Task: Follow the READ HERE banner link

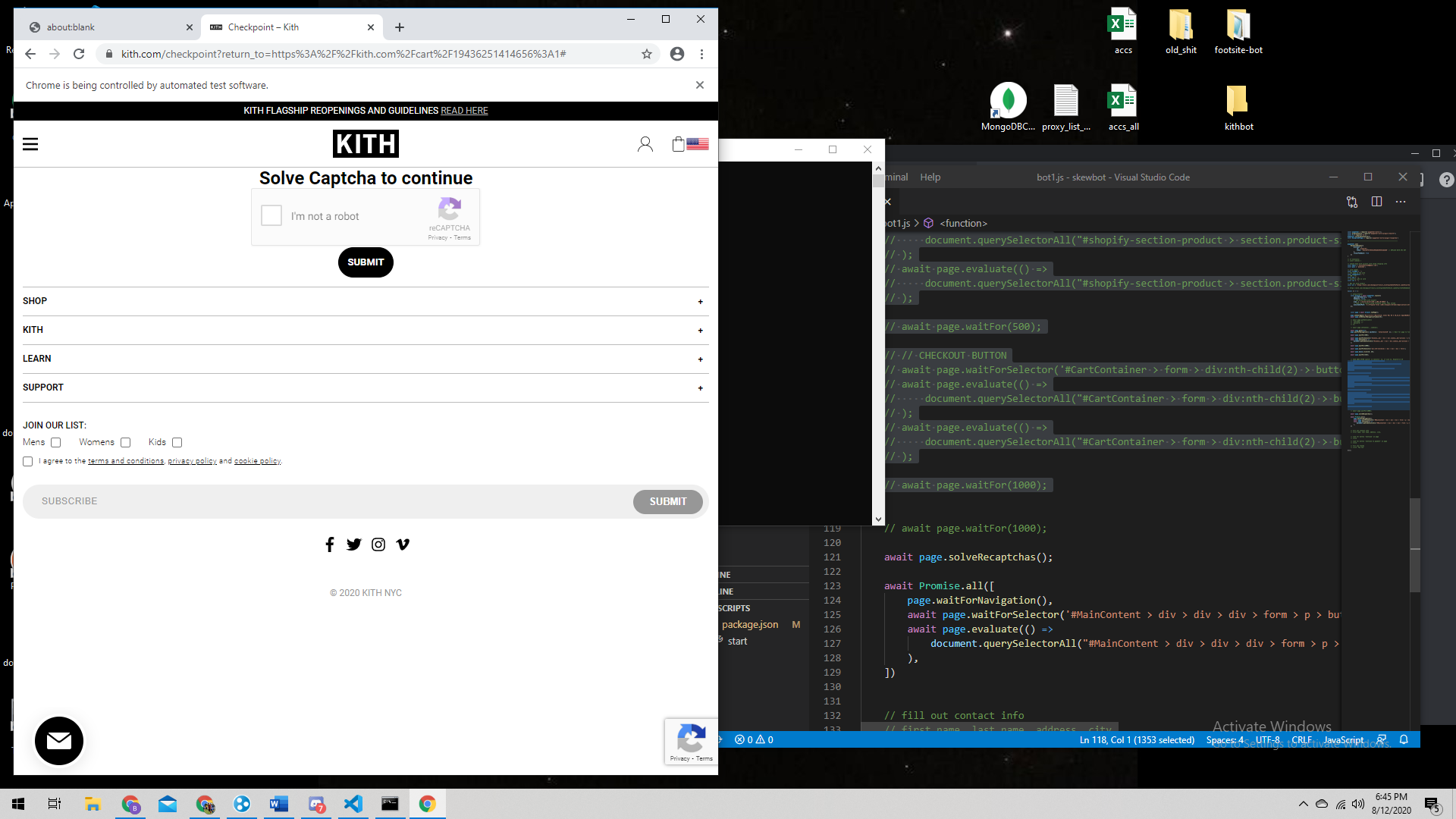Action: (464, 111)
